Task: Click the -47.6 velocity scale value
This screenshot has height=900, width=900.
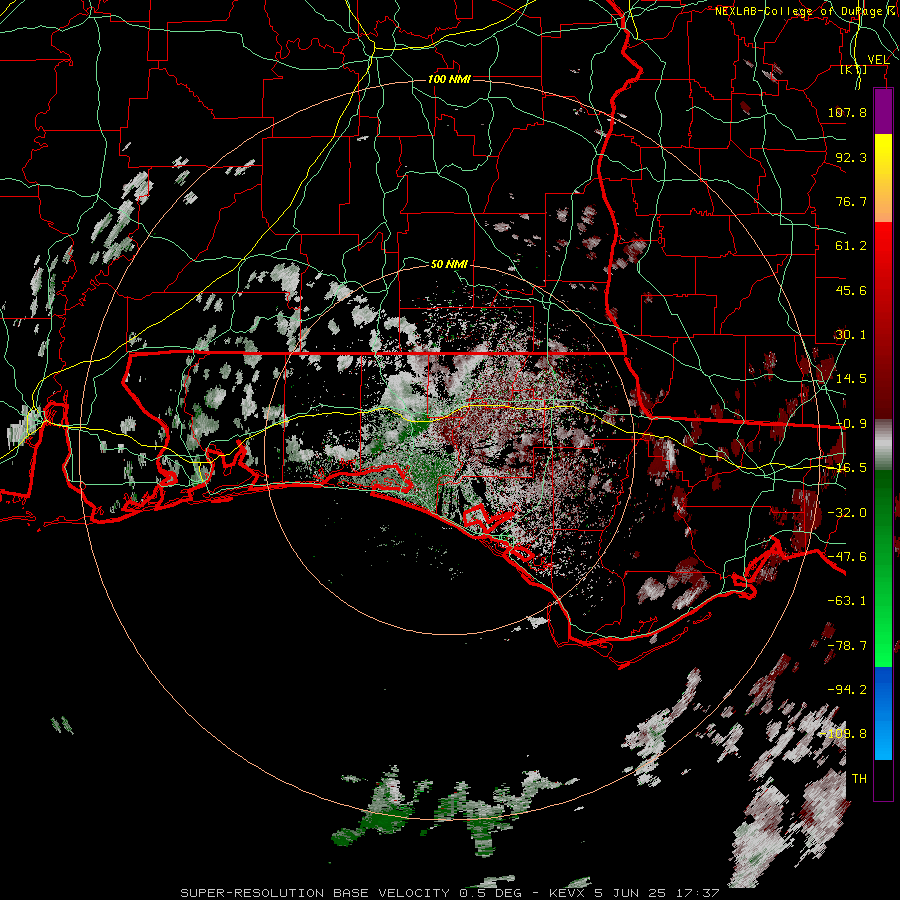Action: pos(847,557)
